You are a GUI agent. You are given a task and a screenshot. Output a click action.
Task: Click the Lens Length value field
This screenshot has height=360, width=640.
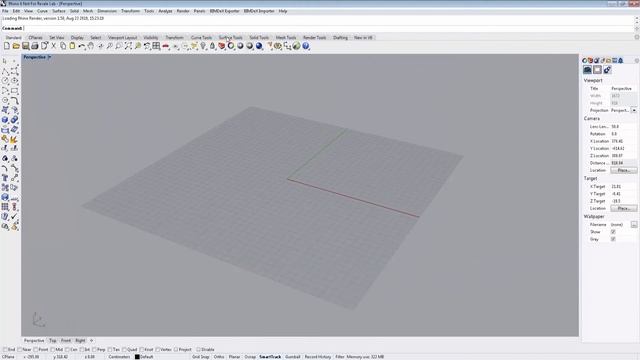[623, 127]
